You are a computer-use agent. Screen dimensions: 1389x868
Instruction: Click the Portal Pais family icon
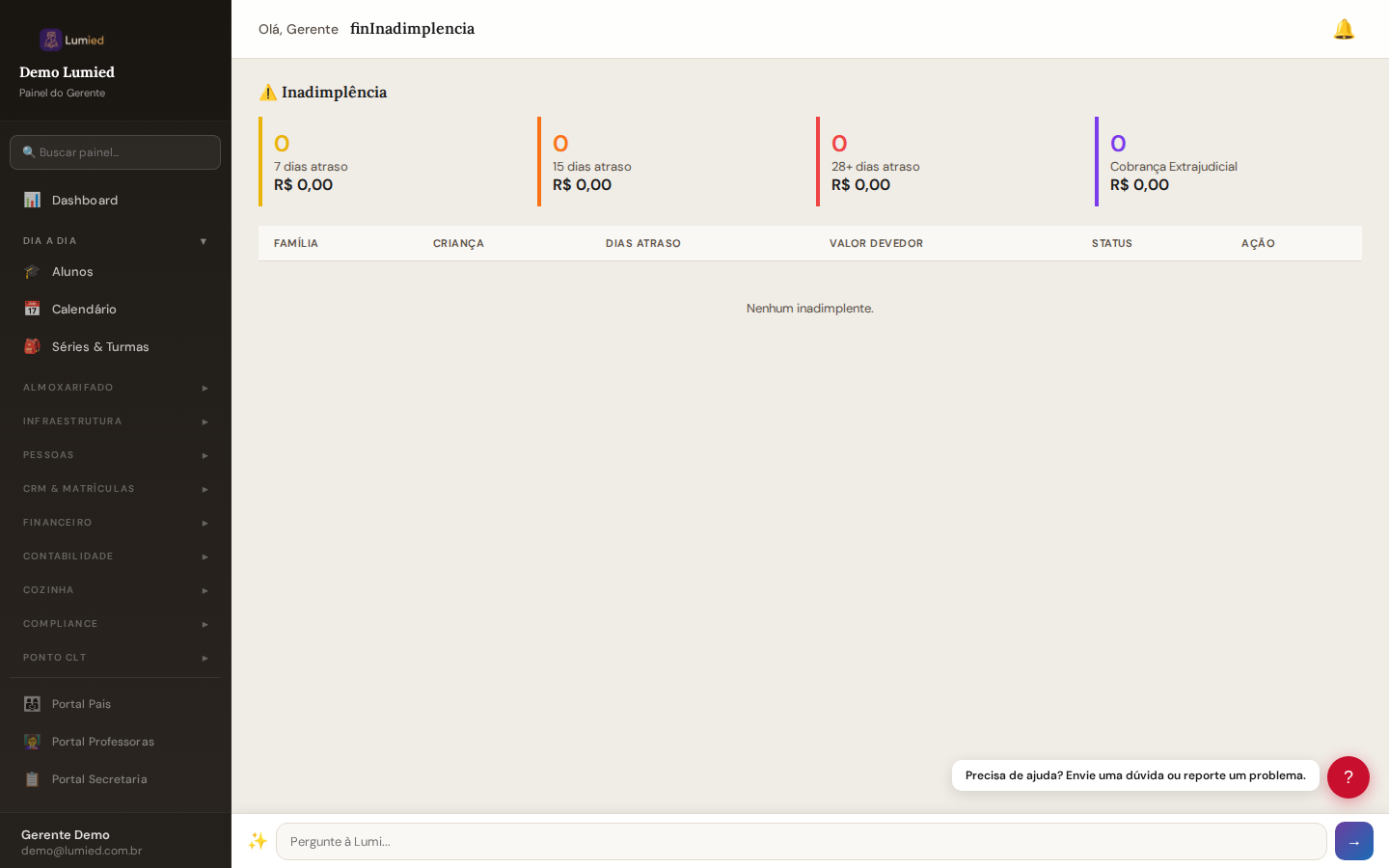click(32, 704)
